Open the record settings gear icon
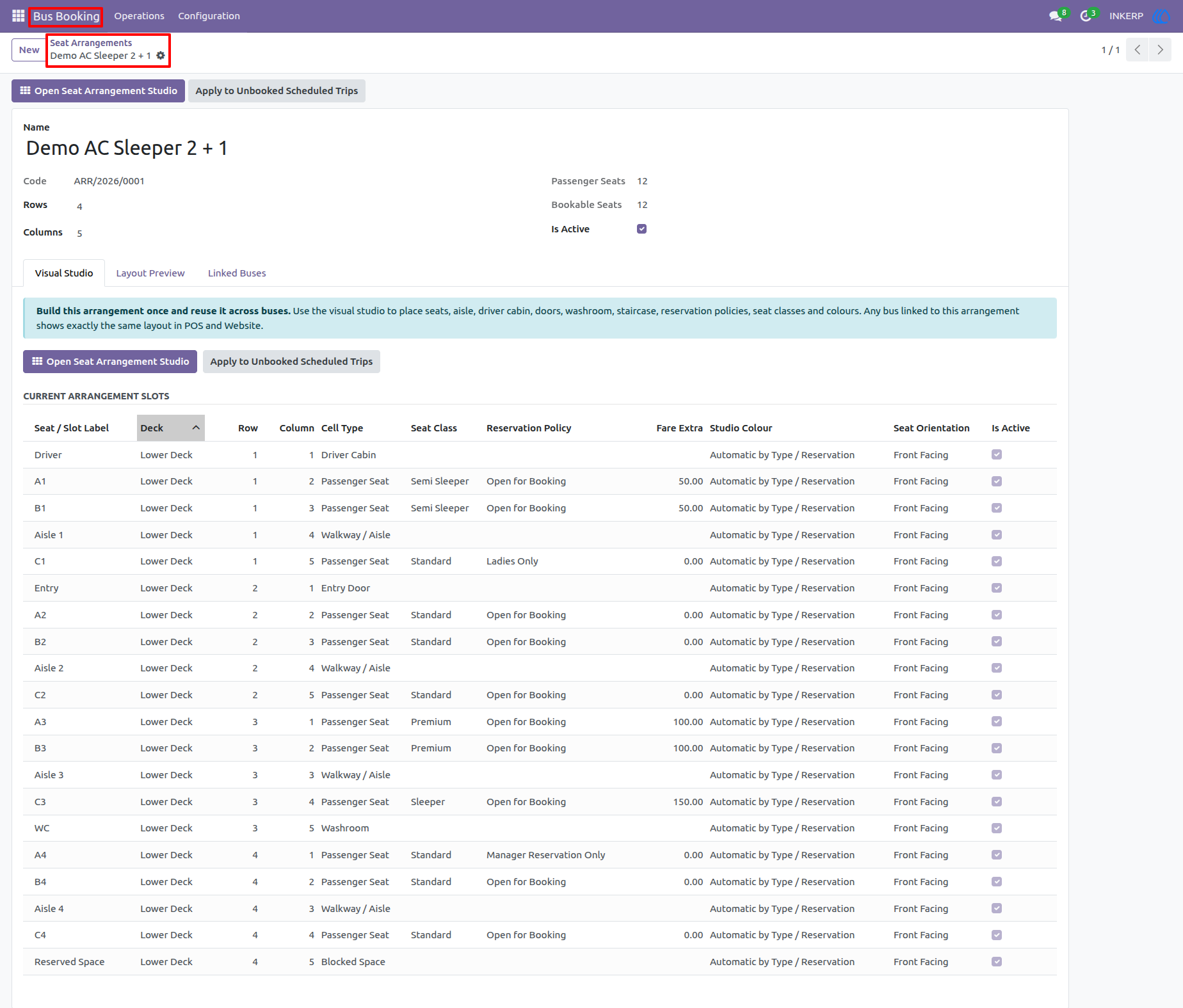Viewport: 1183px width, 1008px height. 161,56
